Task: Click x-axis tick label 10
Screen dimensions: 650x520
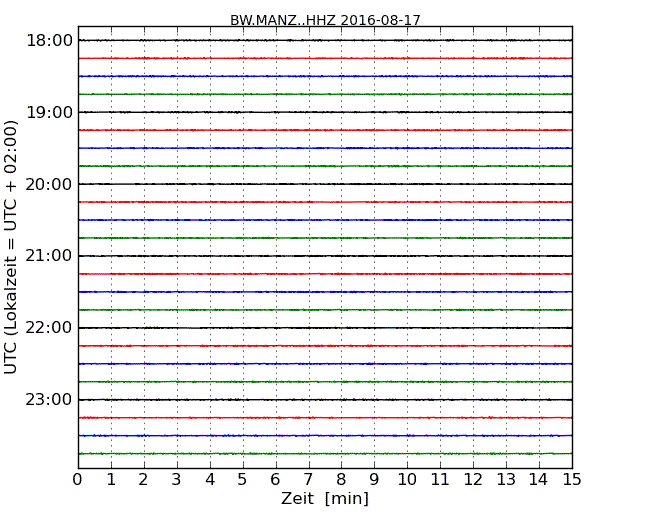Action: 407,480
